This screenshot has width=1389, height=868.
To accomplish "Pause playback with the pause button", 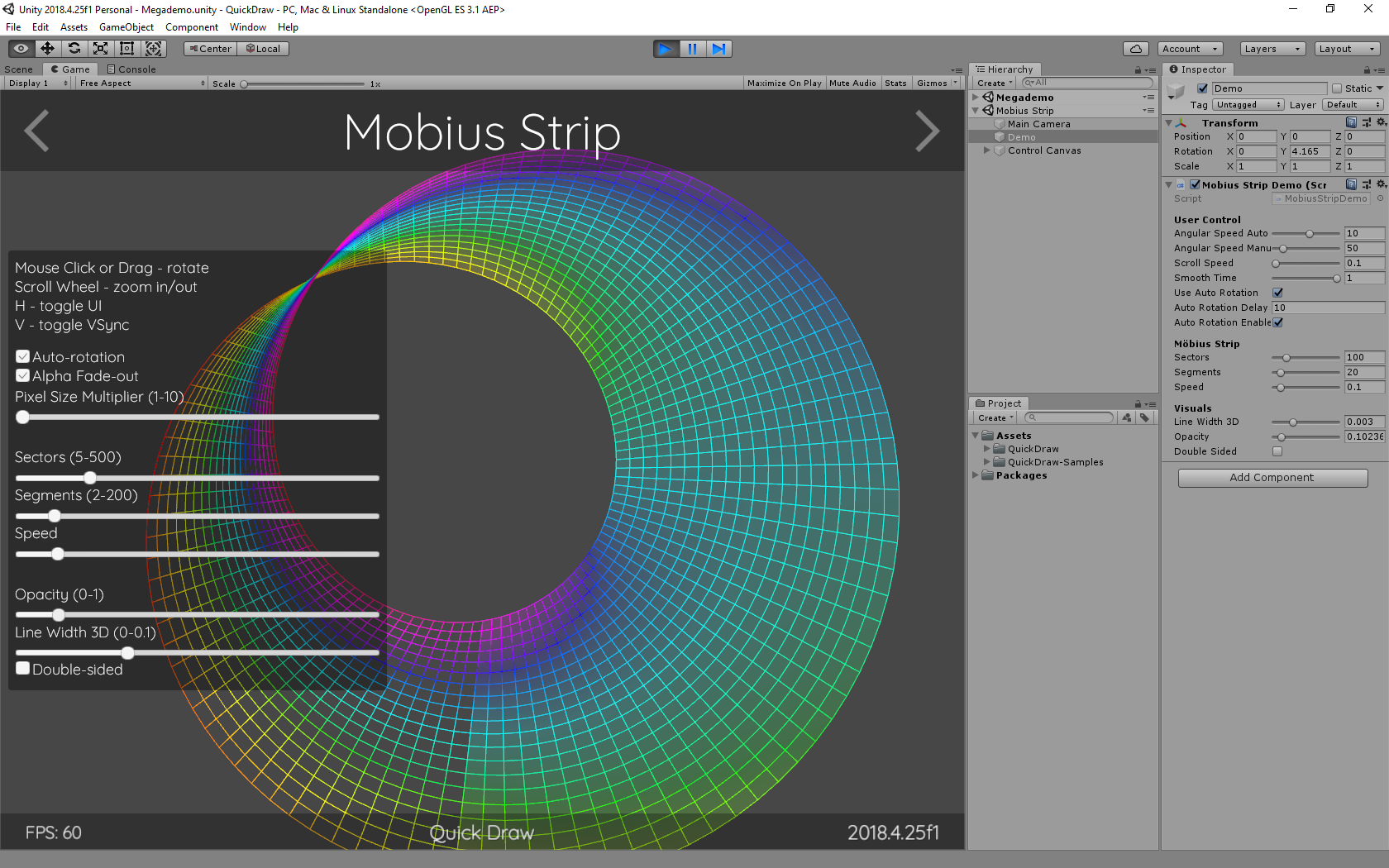I will point(692,48).
